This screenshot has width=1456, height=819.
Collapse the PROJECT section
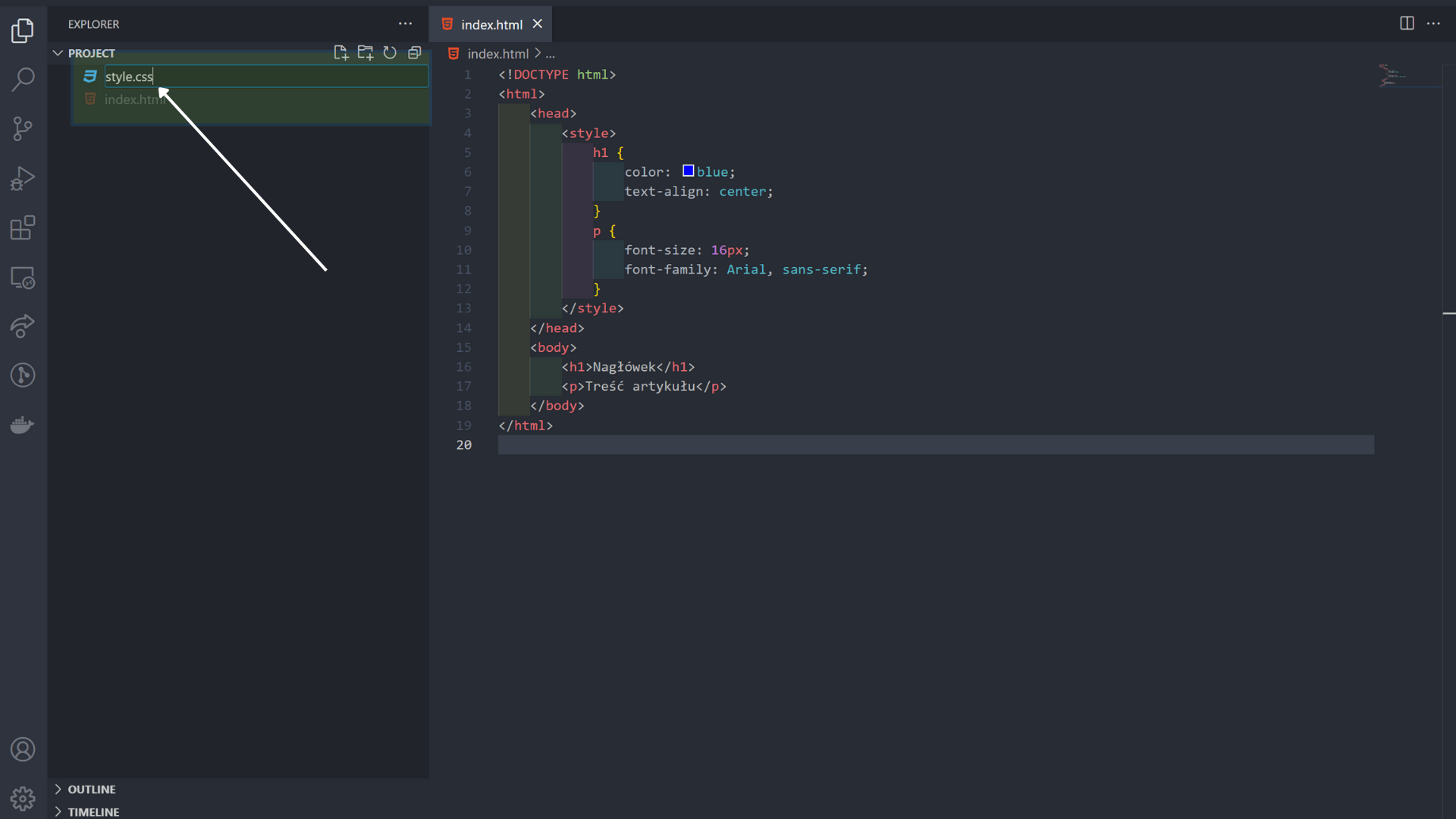tap(58, 53)
